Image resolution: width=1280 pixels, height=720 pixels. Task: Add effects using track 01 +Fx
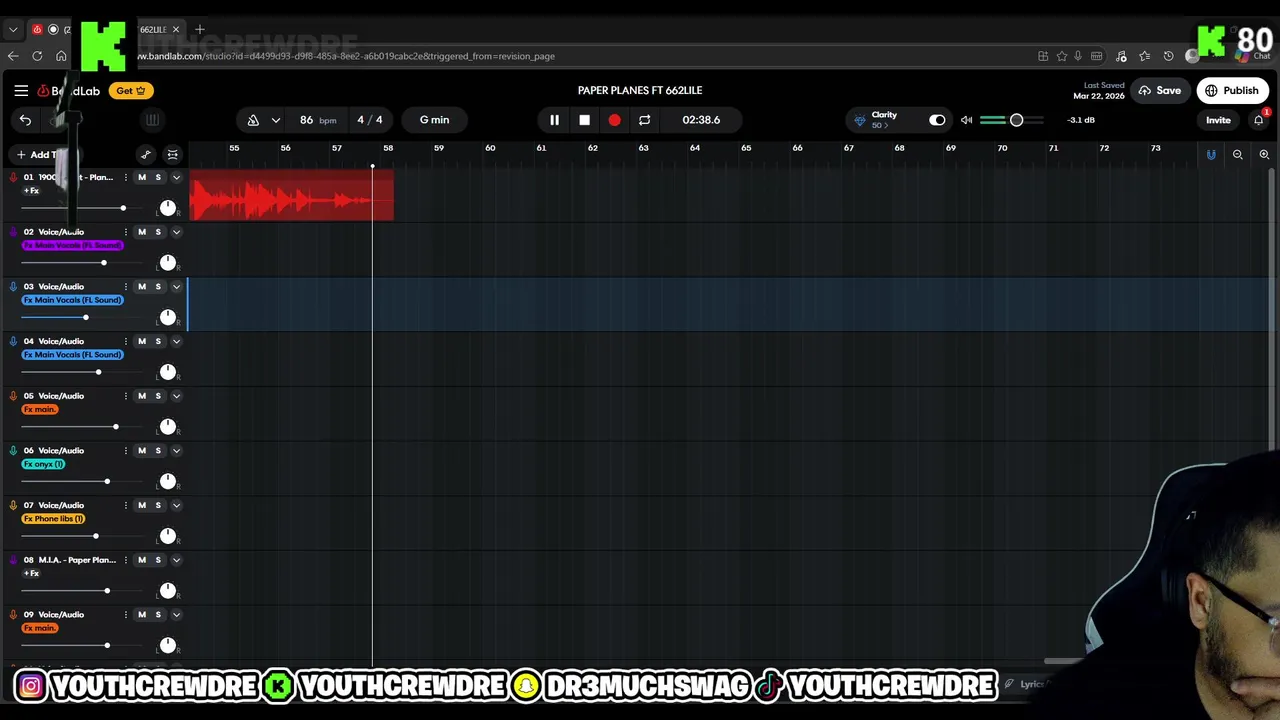click(x=31, y=191)
